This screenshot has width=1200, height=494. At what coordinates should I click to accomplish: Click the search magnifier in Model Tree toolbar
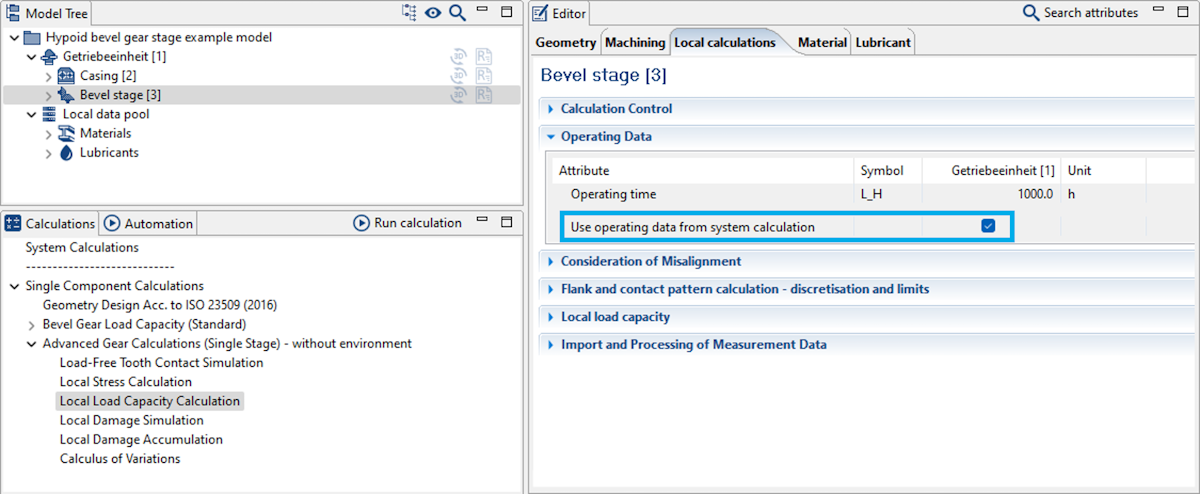click(457, 13)
